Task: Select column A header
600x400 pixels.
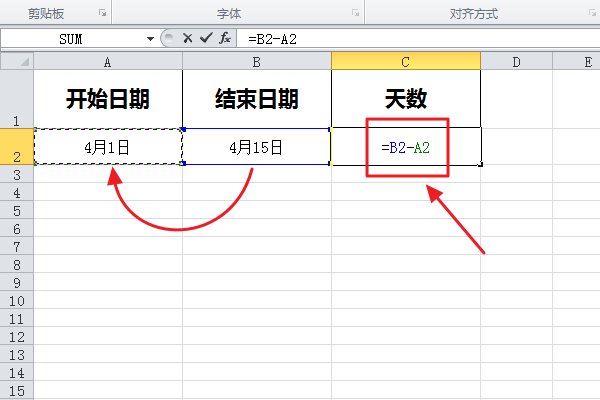Action: (107, 62)
